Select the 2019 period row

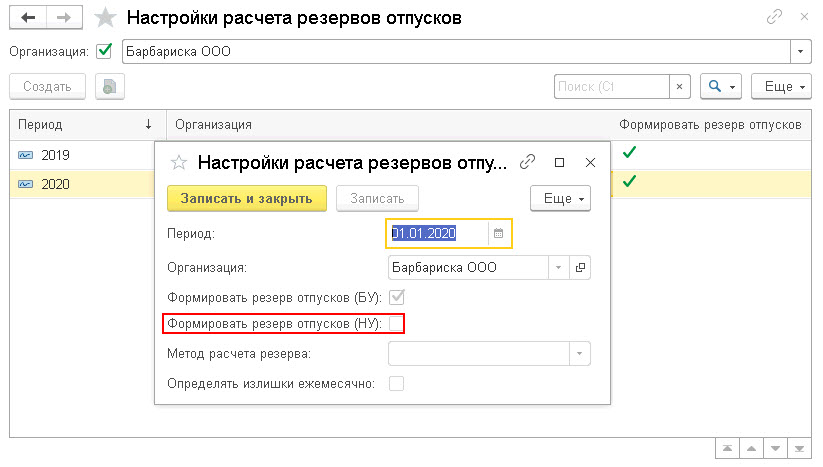coord(83,155)
